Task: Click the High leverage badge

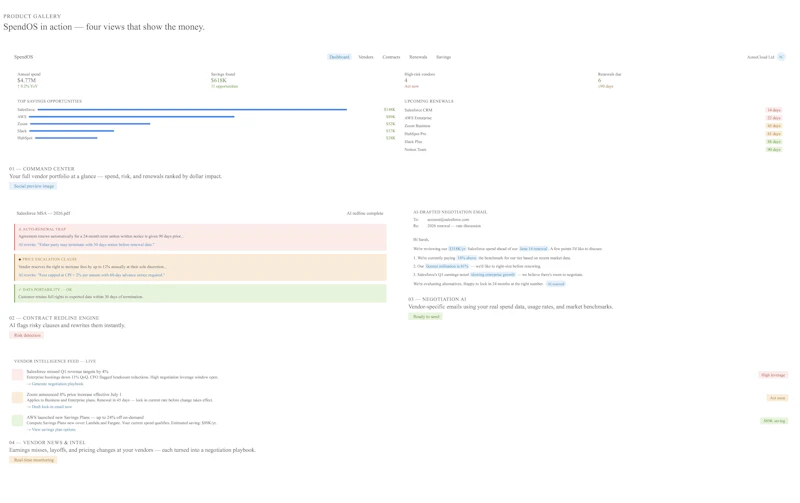Action: click(773, 375)
